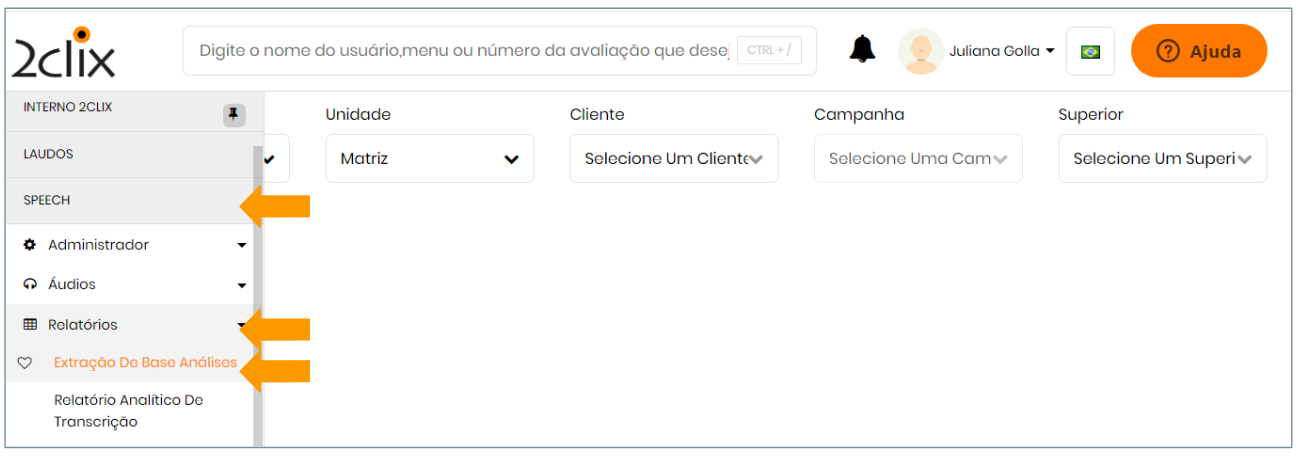The width and height of the screenshot is (1300, 457).
Task: Open Relatório Analítico De Transcrição link
Action: click(x=128, y=411)
